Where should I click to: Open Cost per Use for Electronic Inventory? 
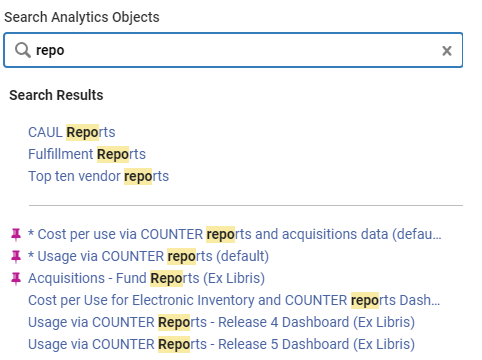point(234,300)
